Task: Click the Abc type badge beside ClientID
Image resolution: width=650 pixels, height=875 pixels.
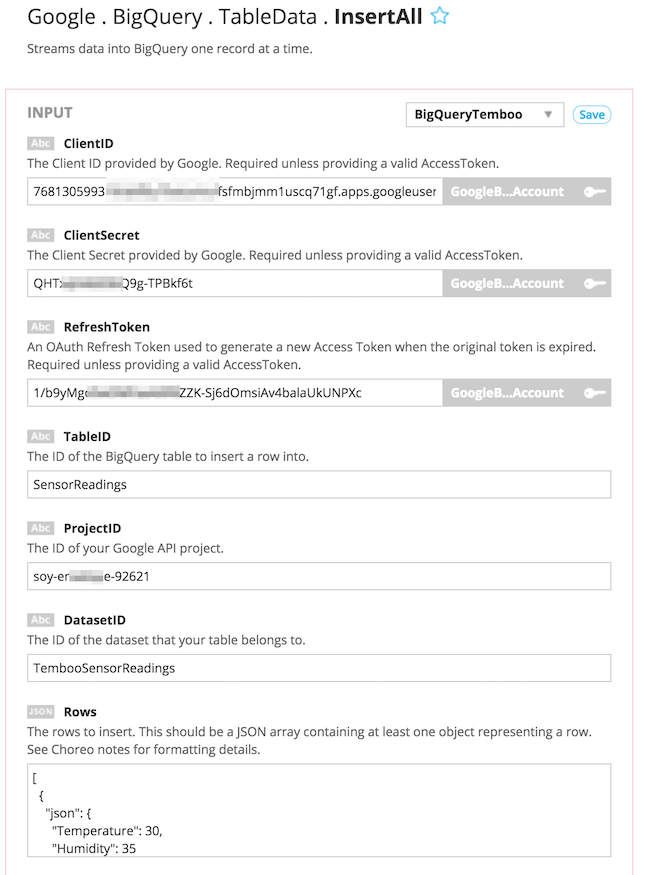Action: 40,144
